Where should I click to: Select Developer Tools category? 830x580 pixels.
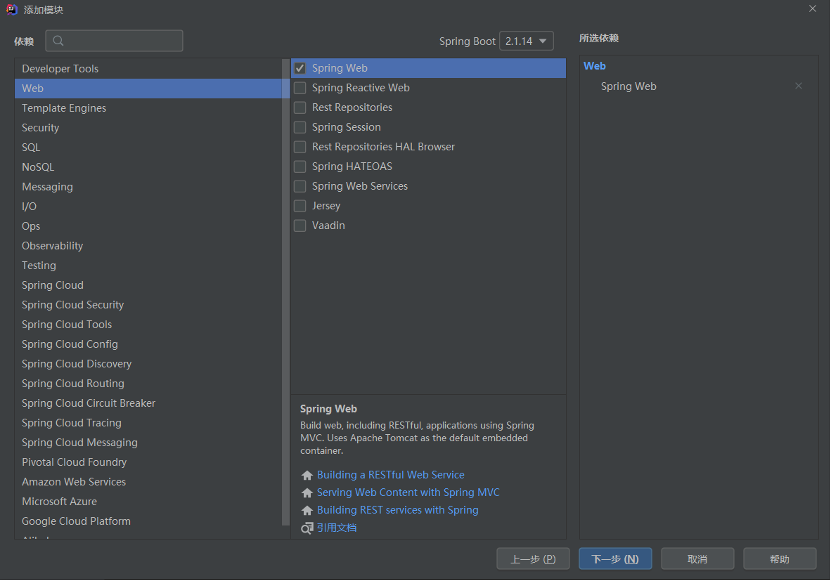(x=149, y=69)
